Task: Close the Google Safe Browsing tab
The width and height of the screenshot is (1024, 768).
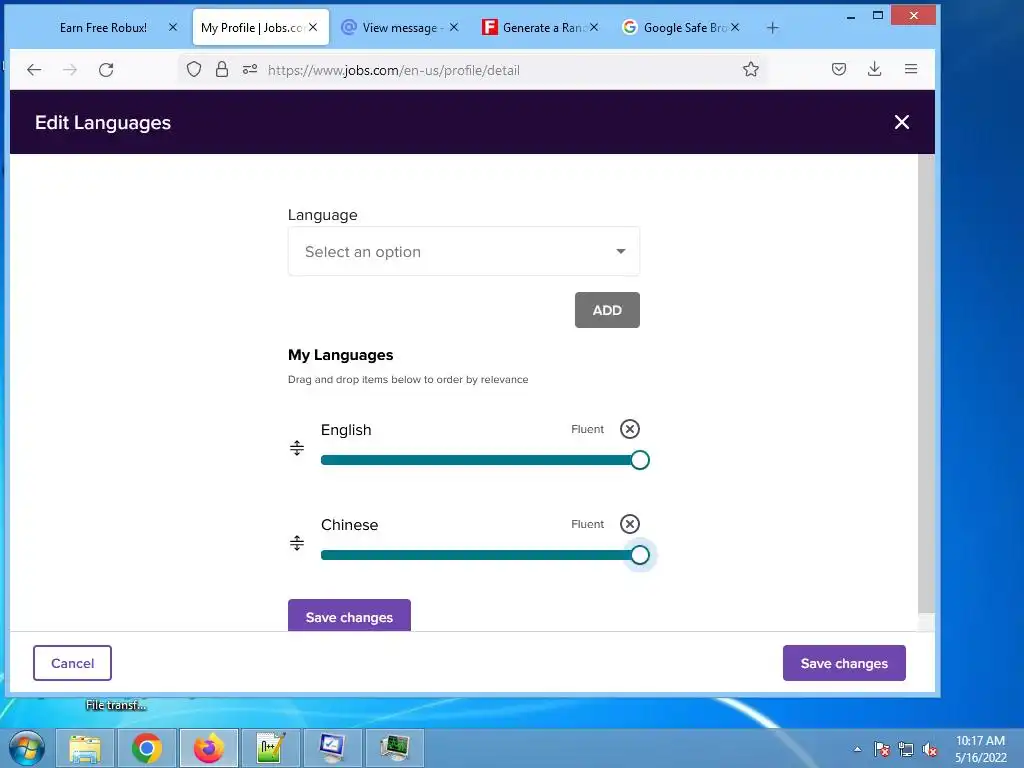Action: (x=735, y=27)
